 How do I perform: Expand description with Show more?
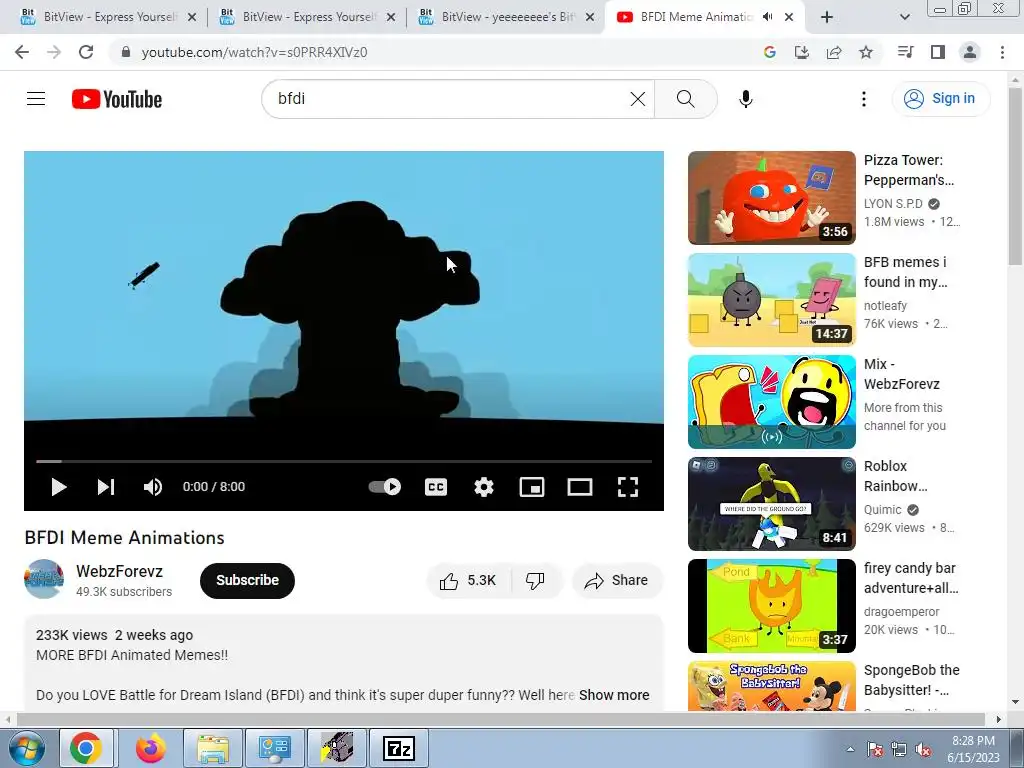pos(614,695)
